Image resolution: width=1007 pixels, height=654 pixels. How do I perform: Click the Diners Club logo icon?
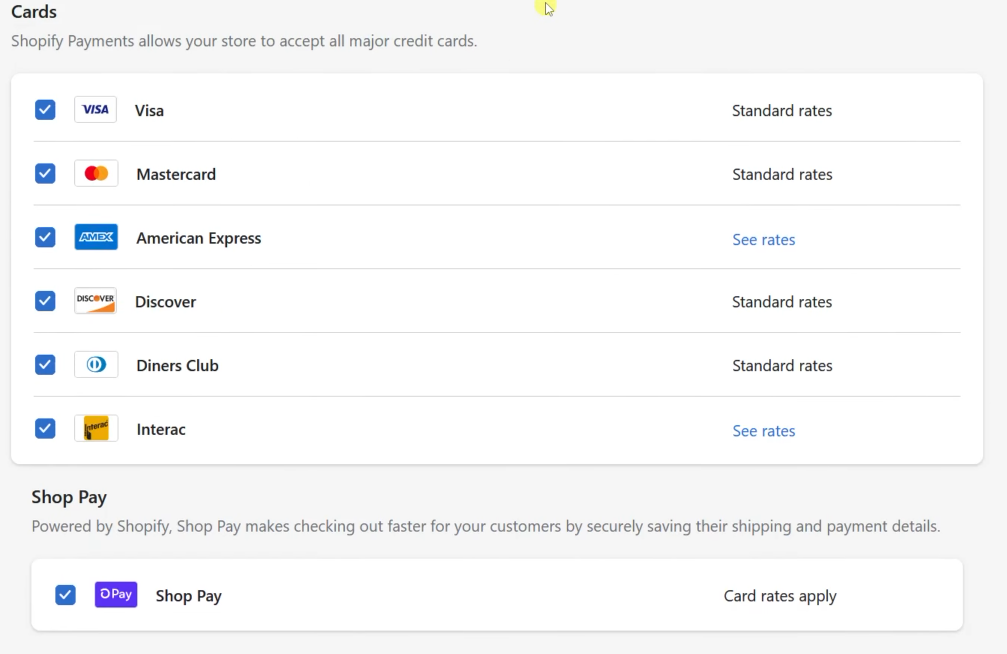click(96, 365)
